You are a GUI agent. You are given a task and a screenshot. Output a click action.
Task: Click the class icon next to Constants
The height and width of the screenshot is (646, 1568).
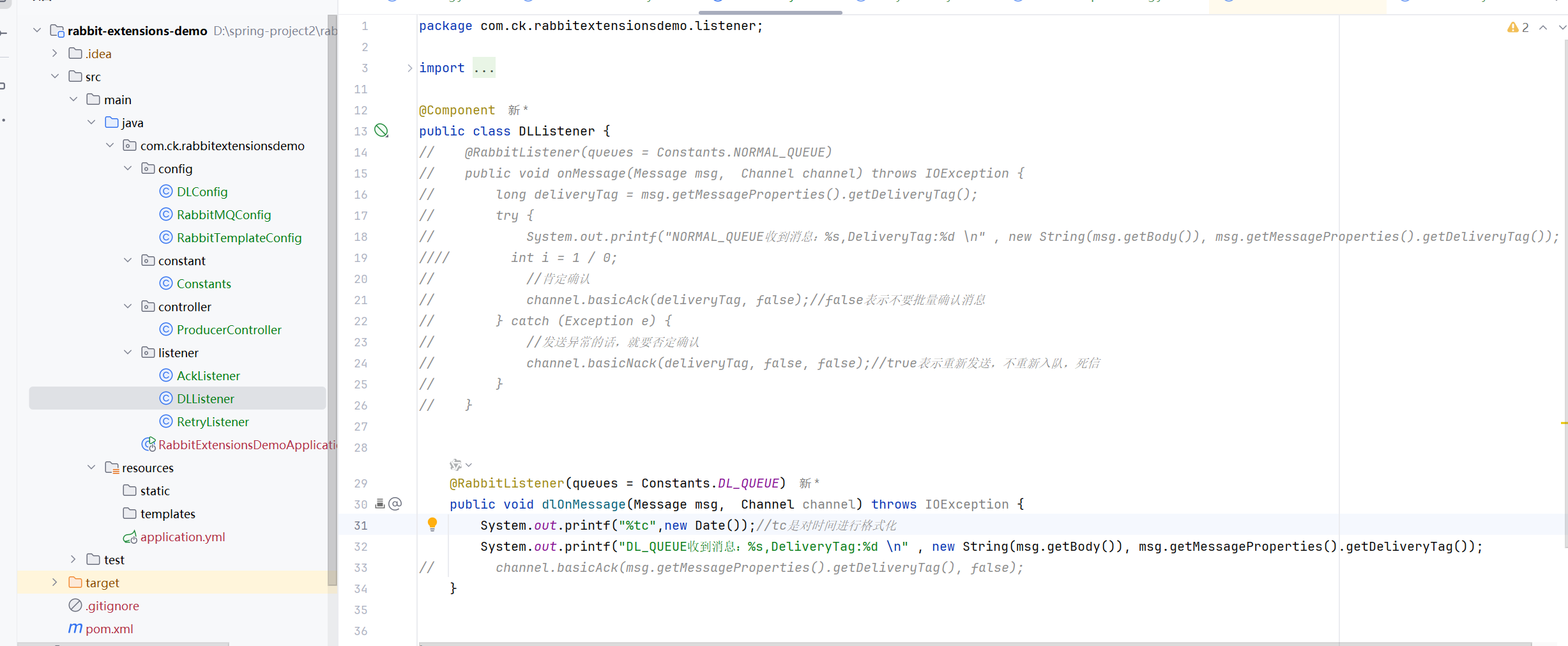166,283
